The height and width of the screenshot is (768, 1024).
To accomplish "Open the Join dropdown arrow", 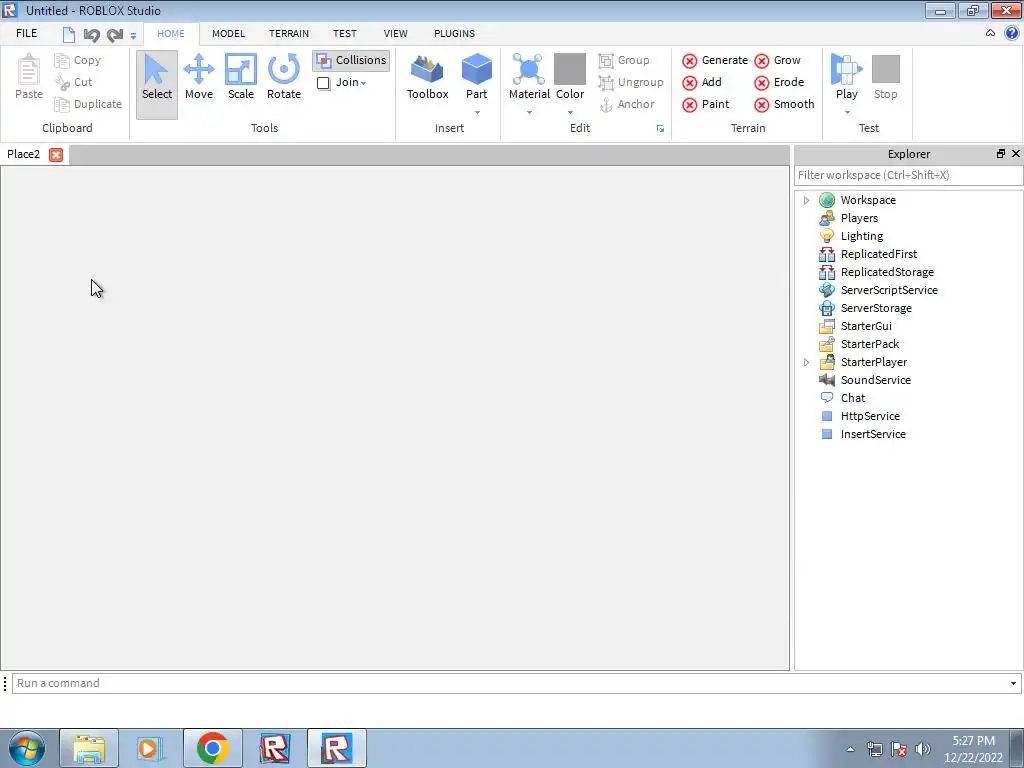I will (x=363, y=84).
